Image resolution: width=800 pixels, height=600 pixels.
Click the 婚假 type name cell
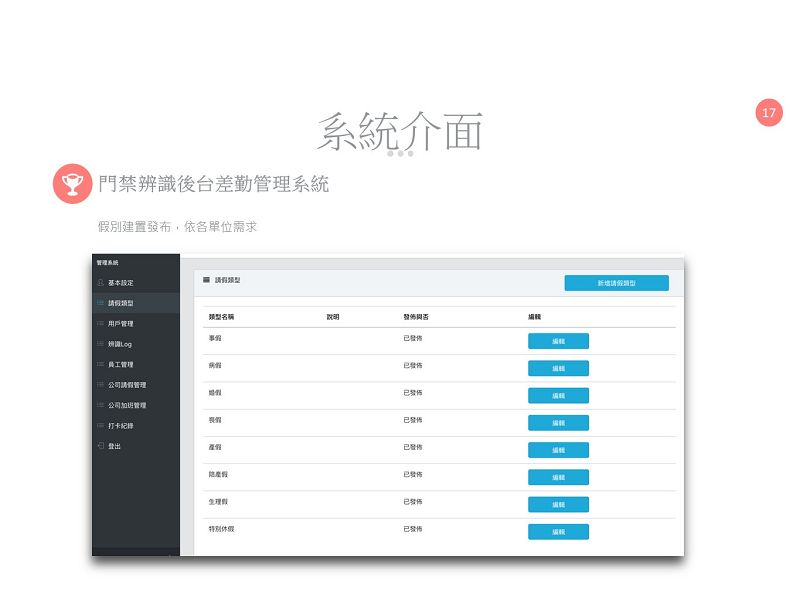pyautogui.click(x=215, y=393)
